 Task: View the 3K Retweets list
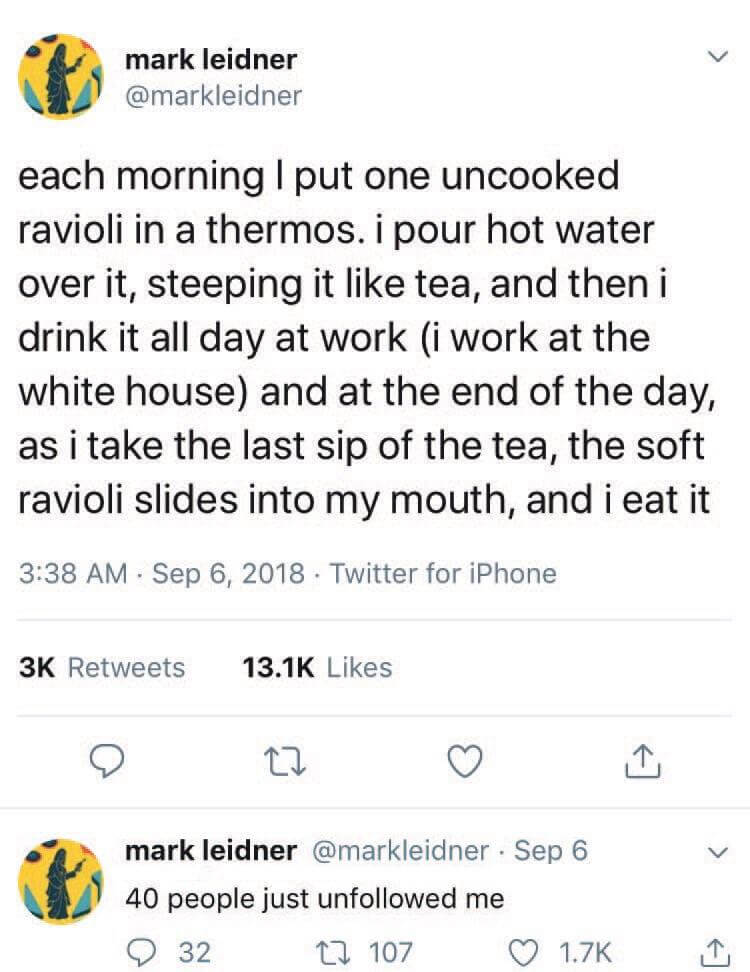(103, 667)
